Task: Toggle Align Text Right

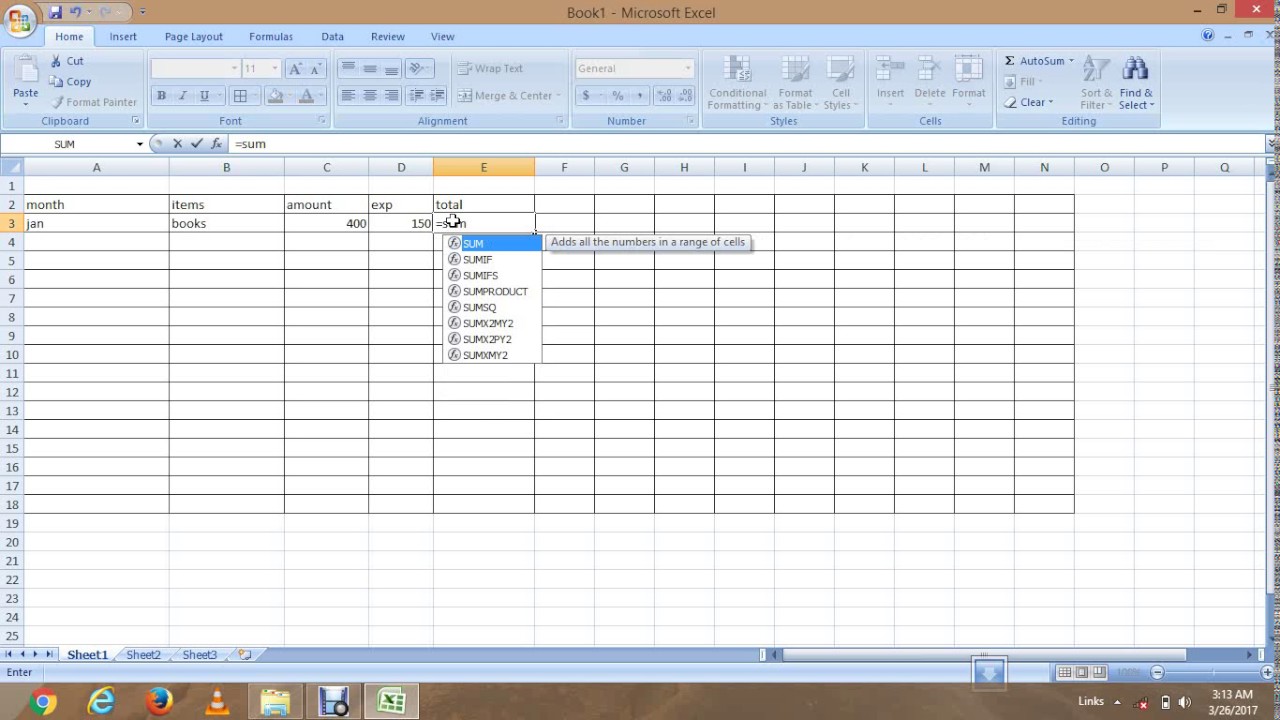Action: click(391, 95)
